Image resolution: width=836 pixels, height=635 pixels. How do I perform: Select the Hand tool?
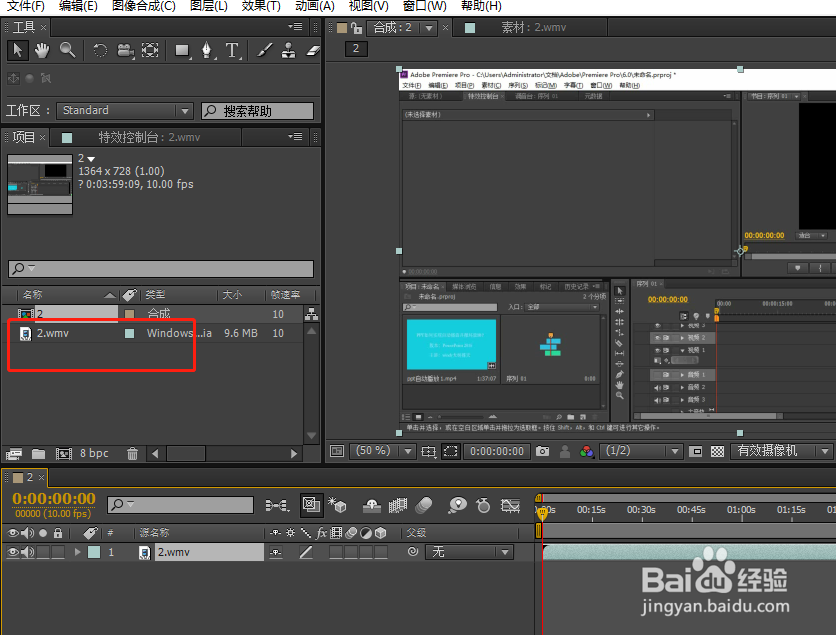pos(42,51)
